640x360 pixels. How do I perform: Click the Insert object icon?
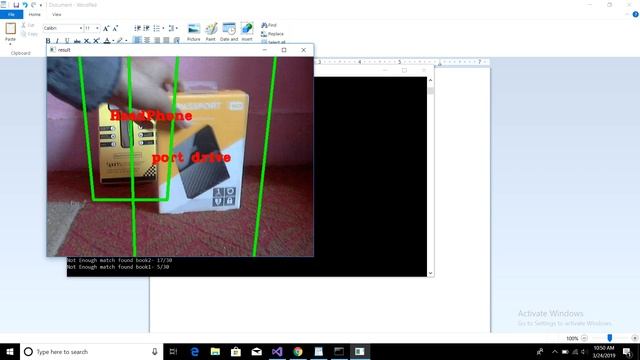247,32
